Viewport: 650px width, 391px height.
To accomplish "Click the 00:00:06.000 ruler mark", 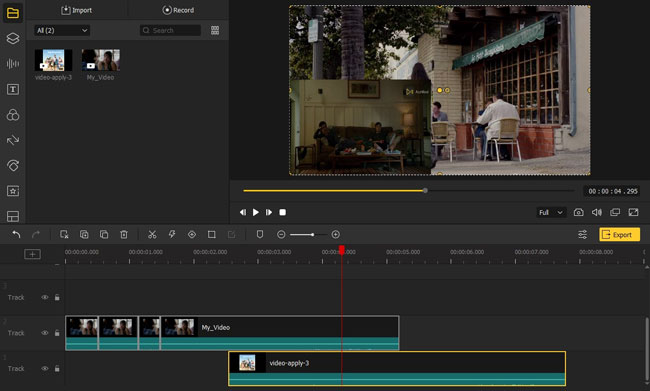I will 467,252.
